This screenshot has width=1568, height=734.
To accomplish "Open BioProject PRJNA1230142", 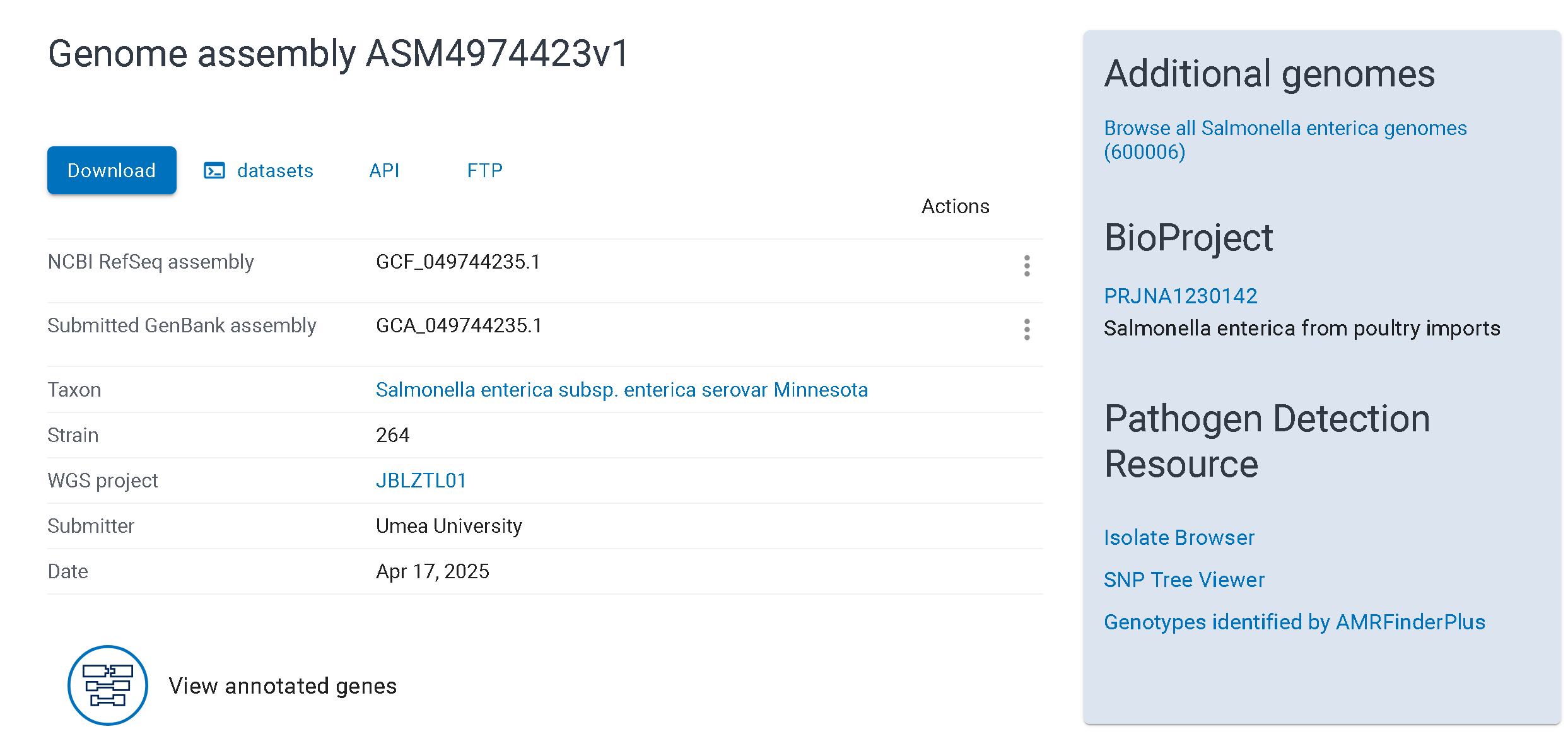I will pyautogui.click(x=1180, y=296).
